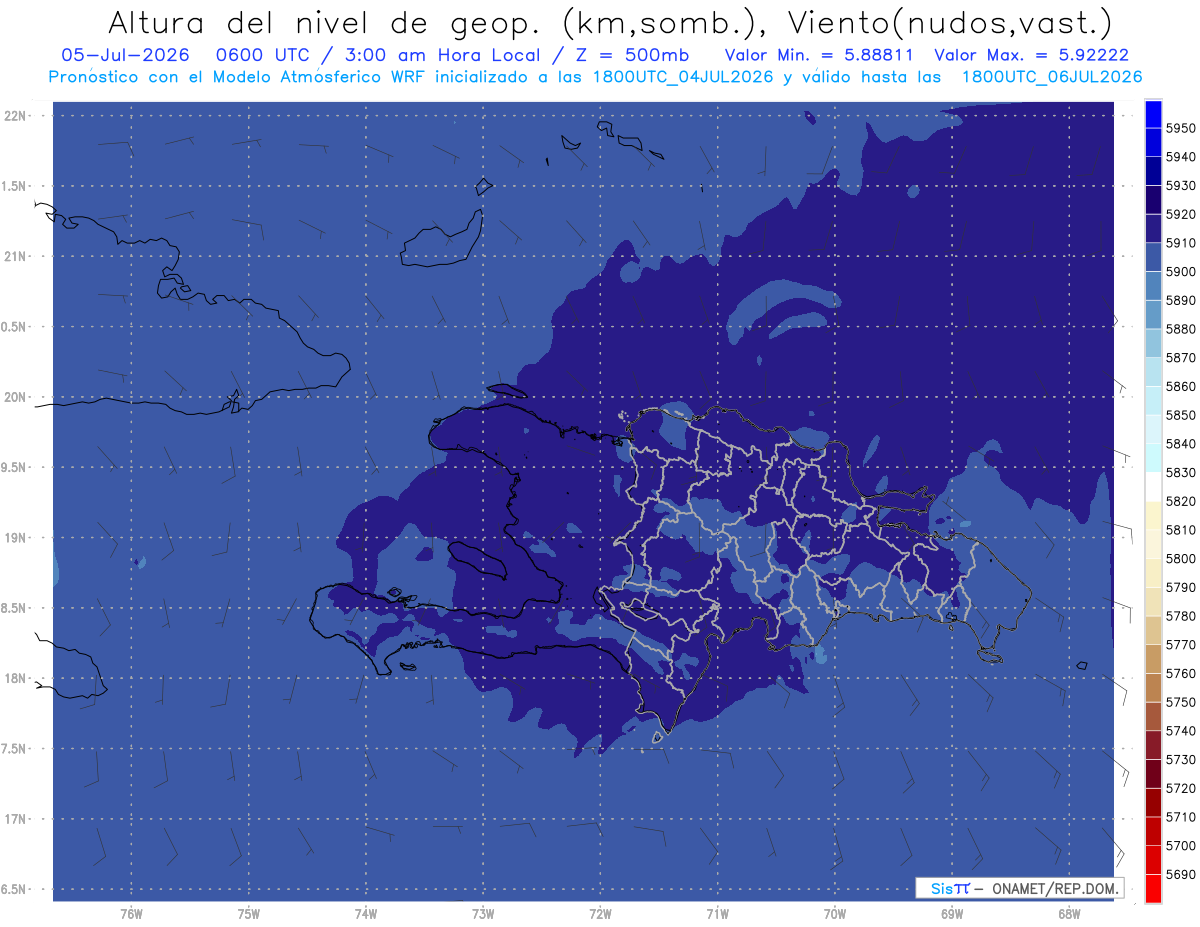Click the '5920' colorbar label
This screenshot has height=927, width=1200.
(1180, 214)
